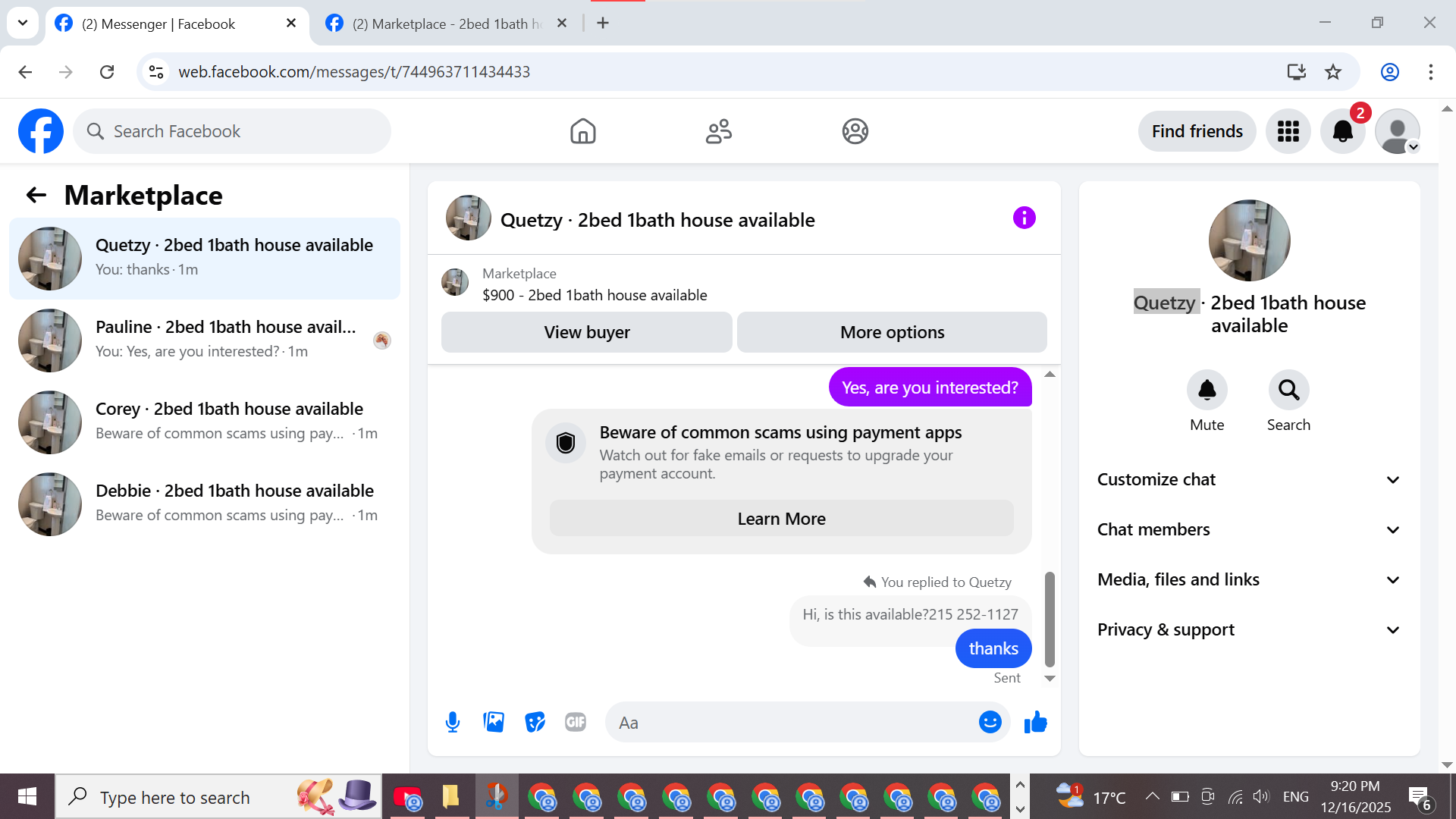Viewport: 1456px width, 819px height.
Task: View site information icon in address bar
Action: coord(156,72)
